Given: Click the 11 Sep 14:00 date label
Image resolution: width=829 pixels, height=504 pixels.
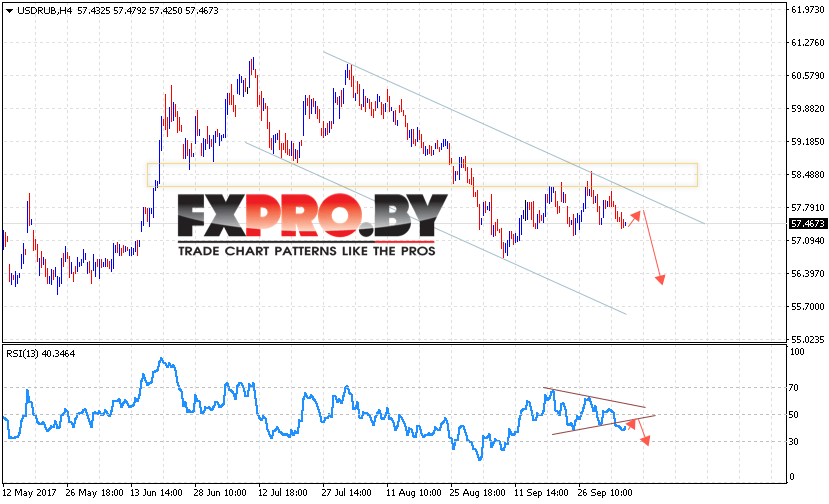Looking at the screenshot, I should 541,493.
